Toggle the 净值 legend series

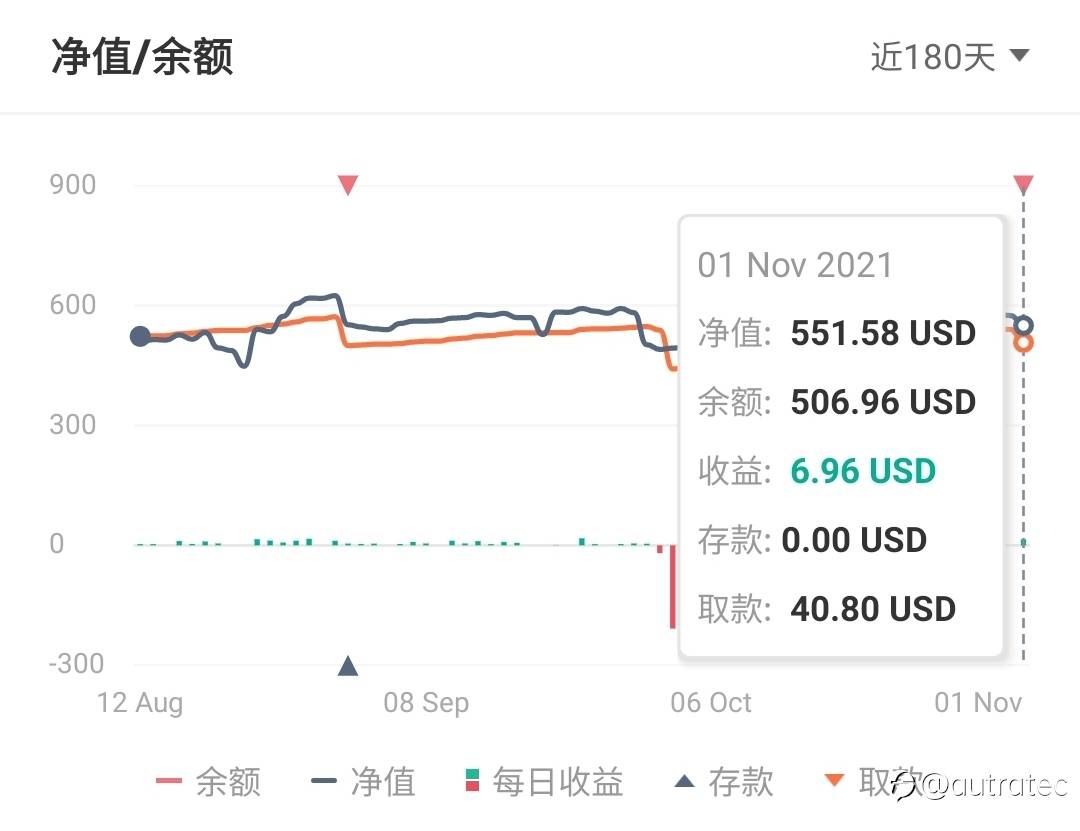(364, 782)
